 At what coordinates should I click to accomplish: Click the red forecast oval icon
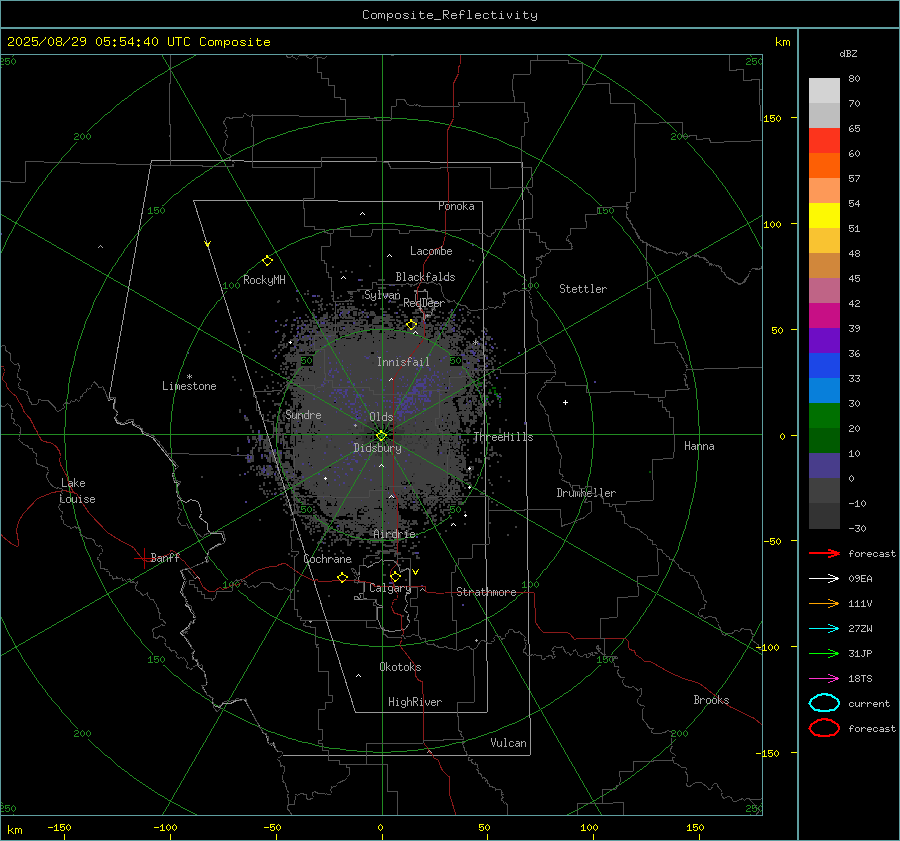[x=824, y=728]
